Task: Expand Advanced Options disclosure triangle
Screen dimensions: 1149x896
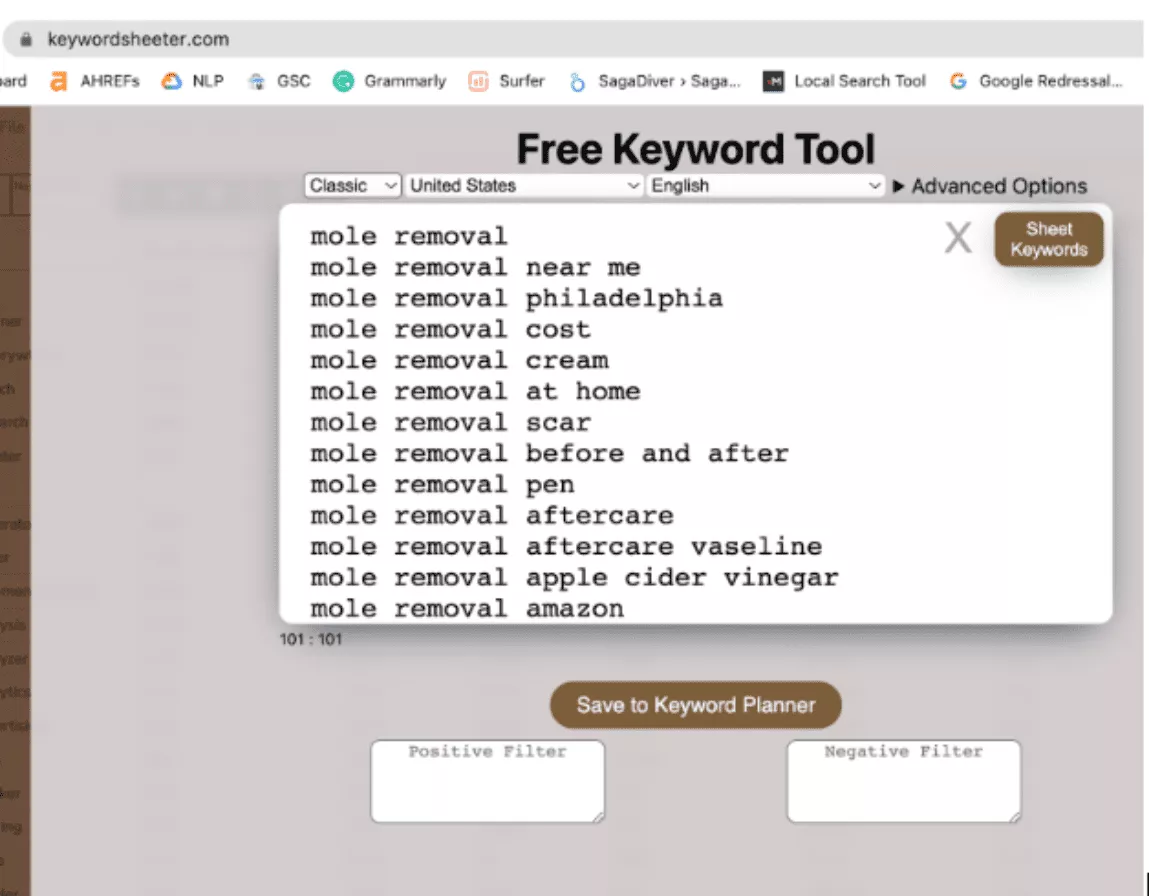Action: [x=898, y=186]
